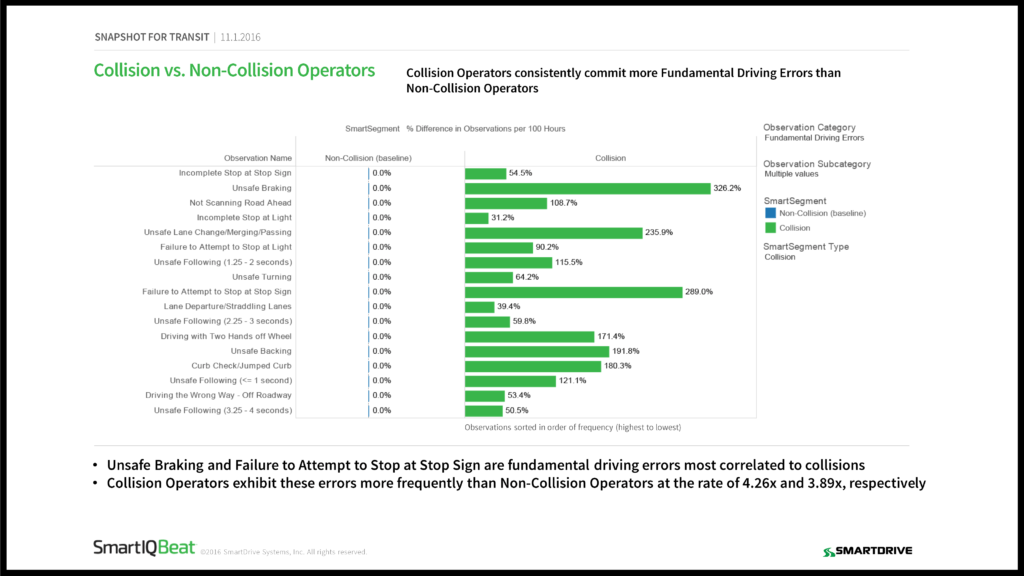Viewport: 1024px width, 576px height.
Task: Click the "Fundamental Driving Errors" filter value
Action: pyautogui.click(x=814, y=138)
